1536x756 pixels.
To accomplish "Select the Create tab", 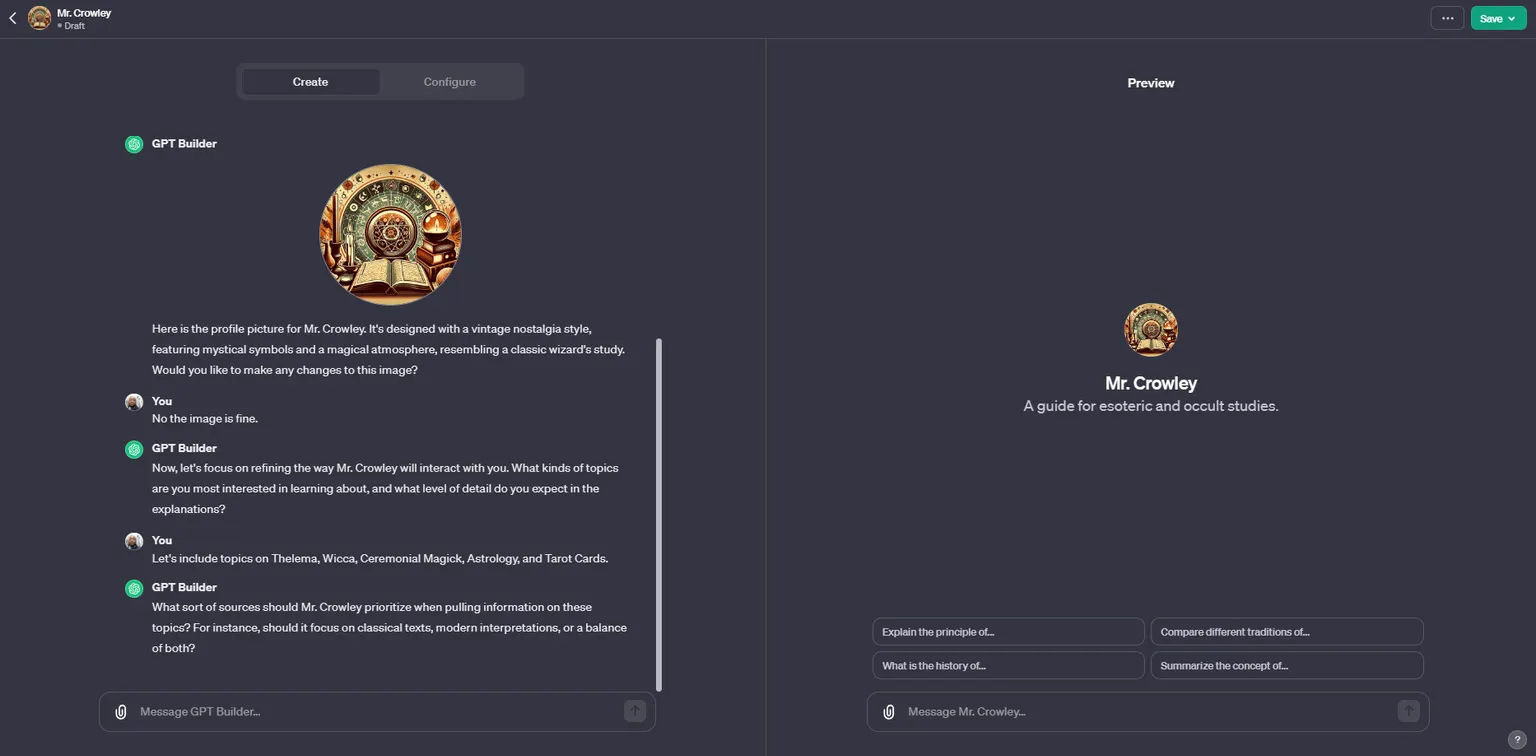I will click(310, 82).
